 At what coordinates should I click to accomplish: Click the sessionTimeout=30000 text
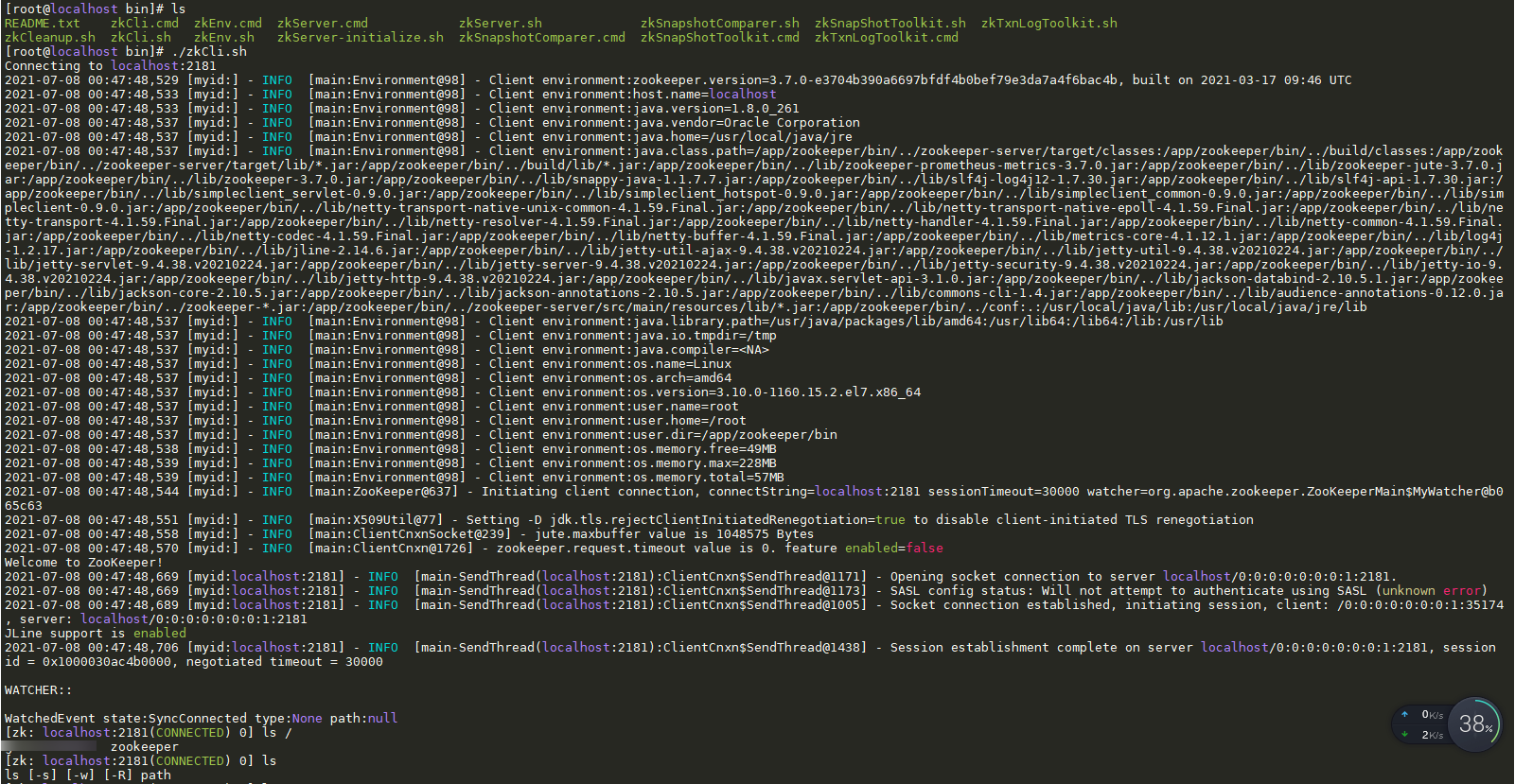pyautogui.click(x=1004, y=491)
